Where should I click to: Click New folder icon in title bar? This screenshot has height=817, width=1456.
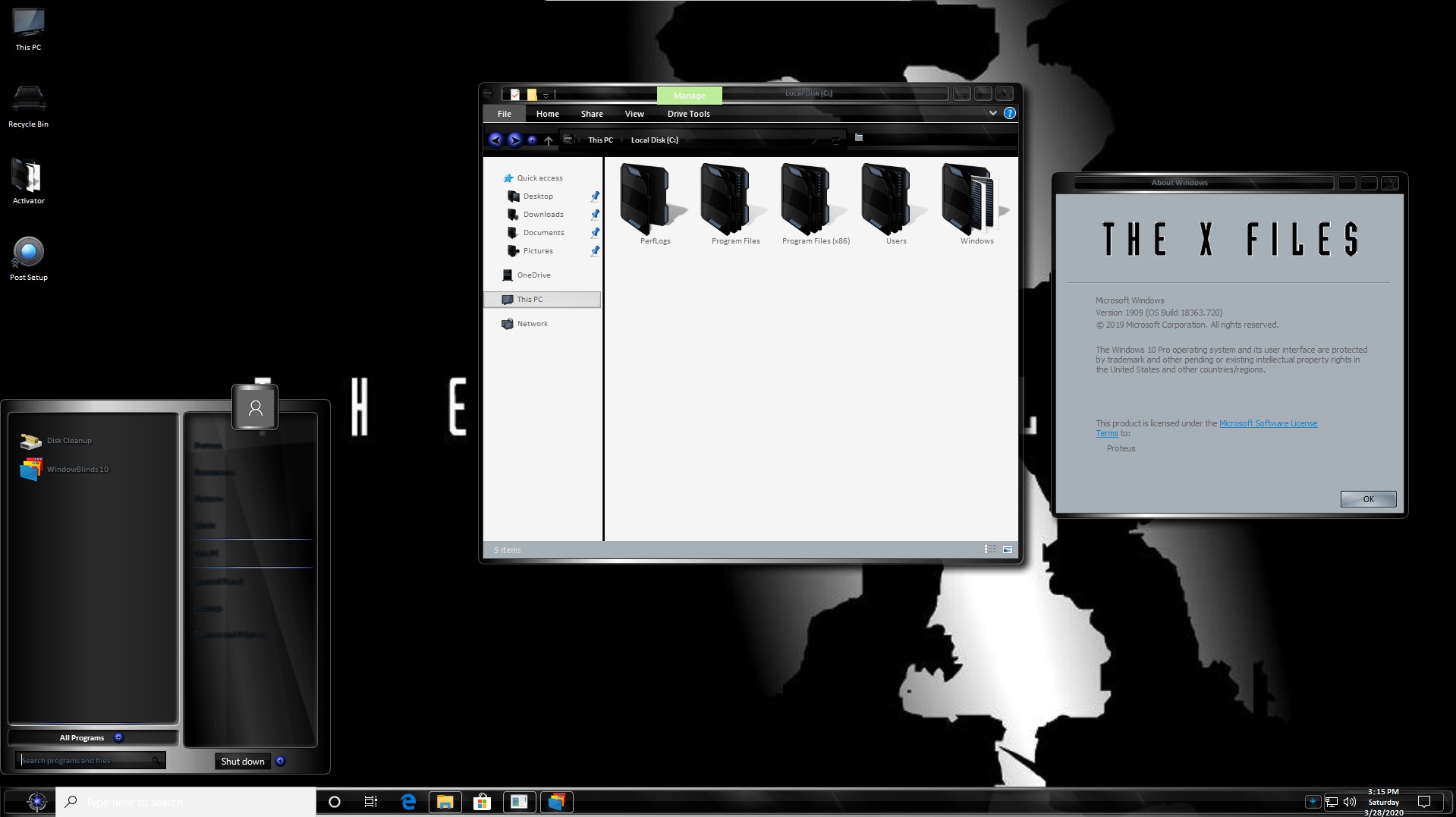tap(532, 95)
